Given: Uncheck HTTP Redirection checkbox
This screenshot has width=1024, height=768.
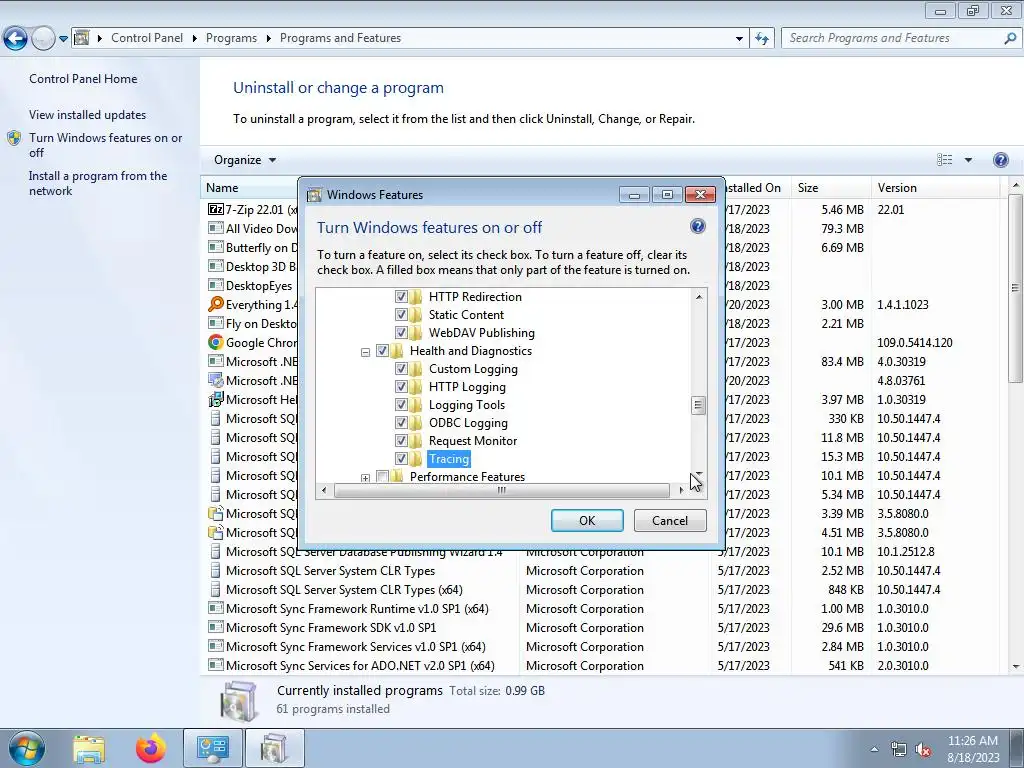Looking at the screenshot, I should (x=401, y=296).
